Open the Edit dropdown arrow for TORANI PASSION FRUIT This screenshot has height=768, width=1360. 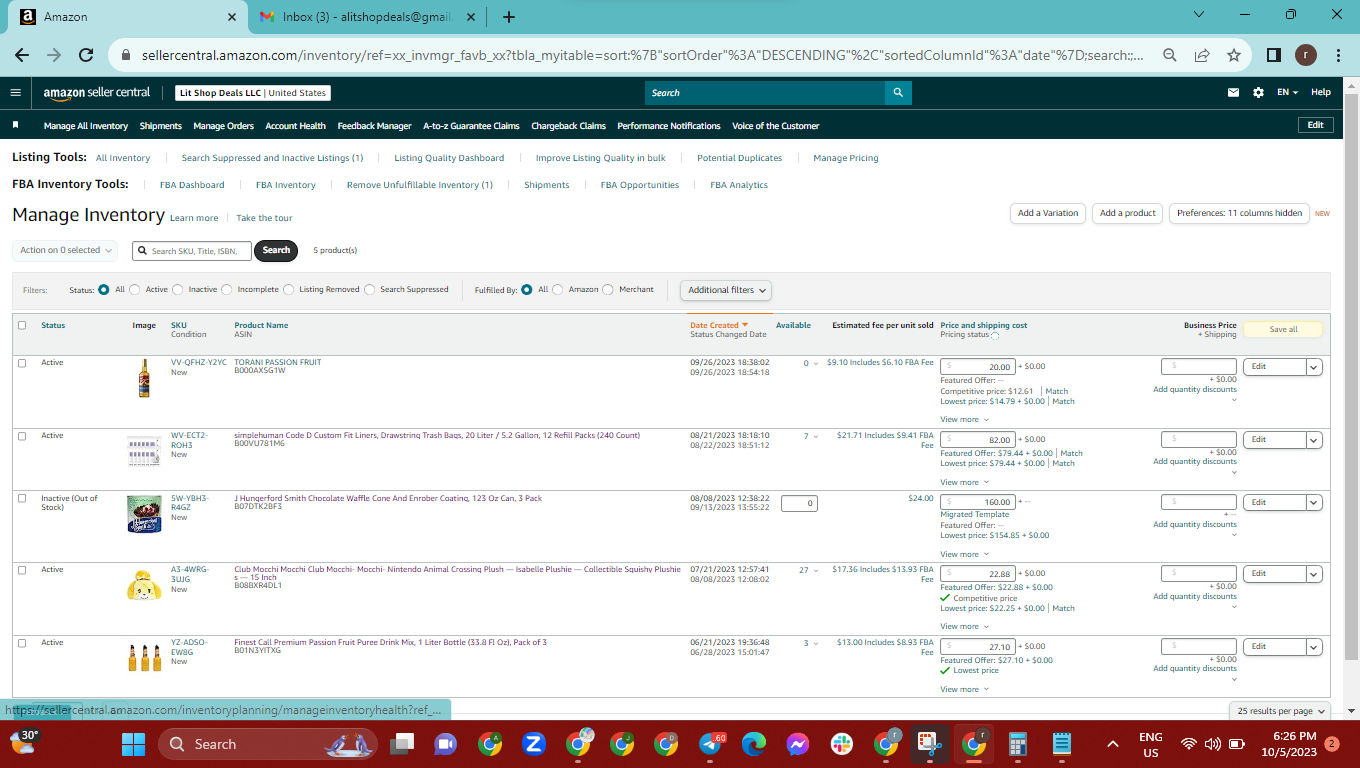1315,367
